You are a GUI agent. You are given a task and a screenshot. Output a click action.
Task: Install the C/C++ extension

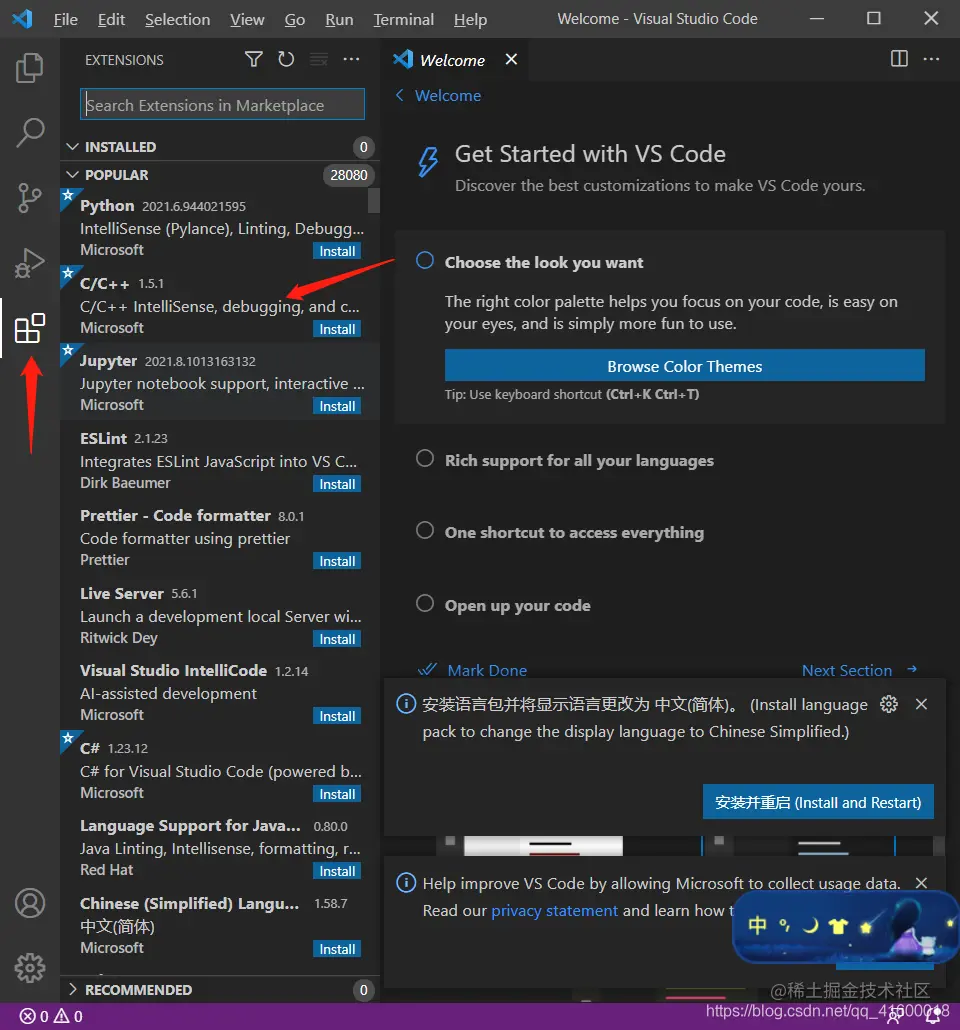[x=337, y=329]
